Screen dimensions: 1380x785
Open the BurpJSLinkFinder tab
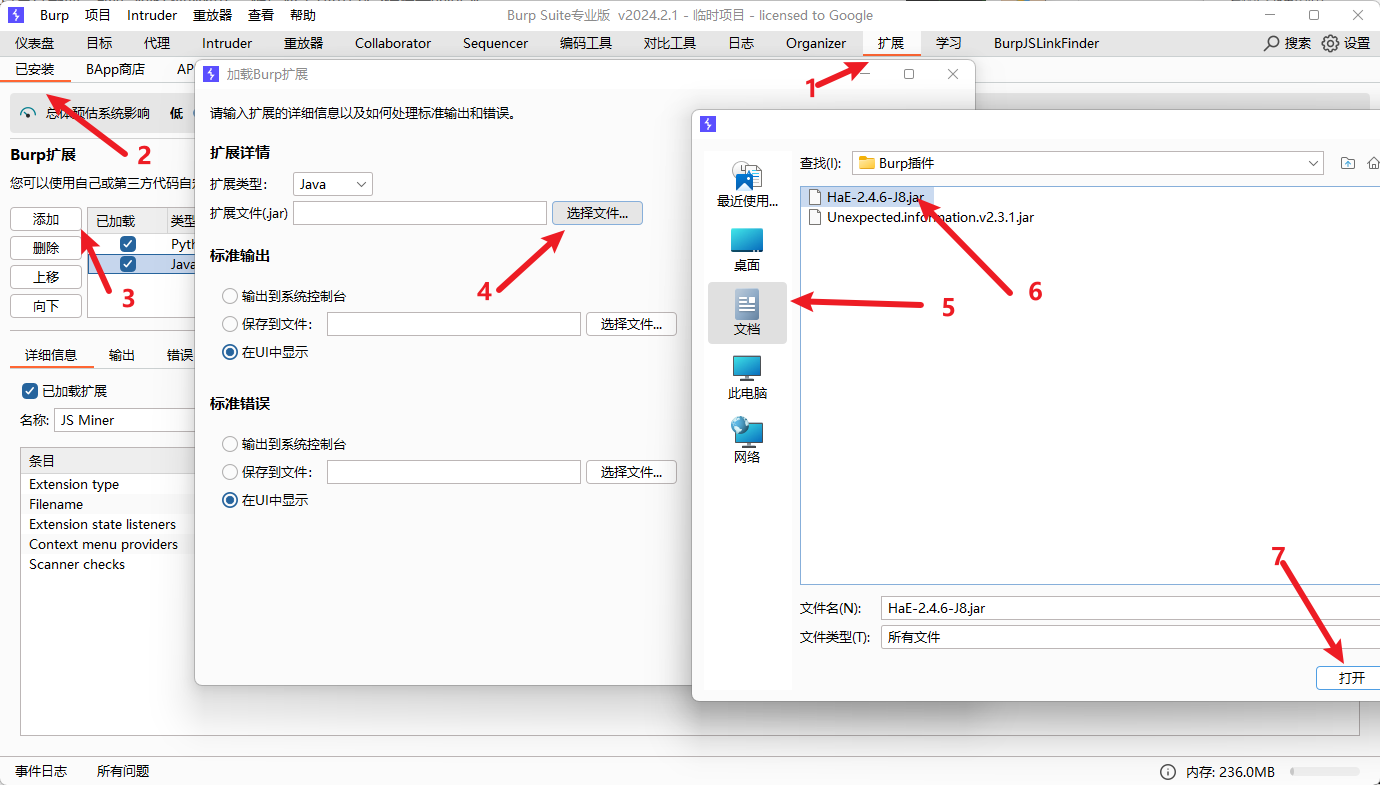click(x=1046, y=43)
